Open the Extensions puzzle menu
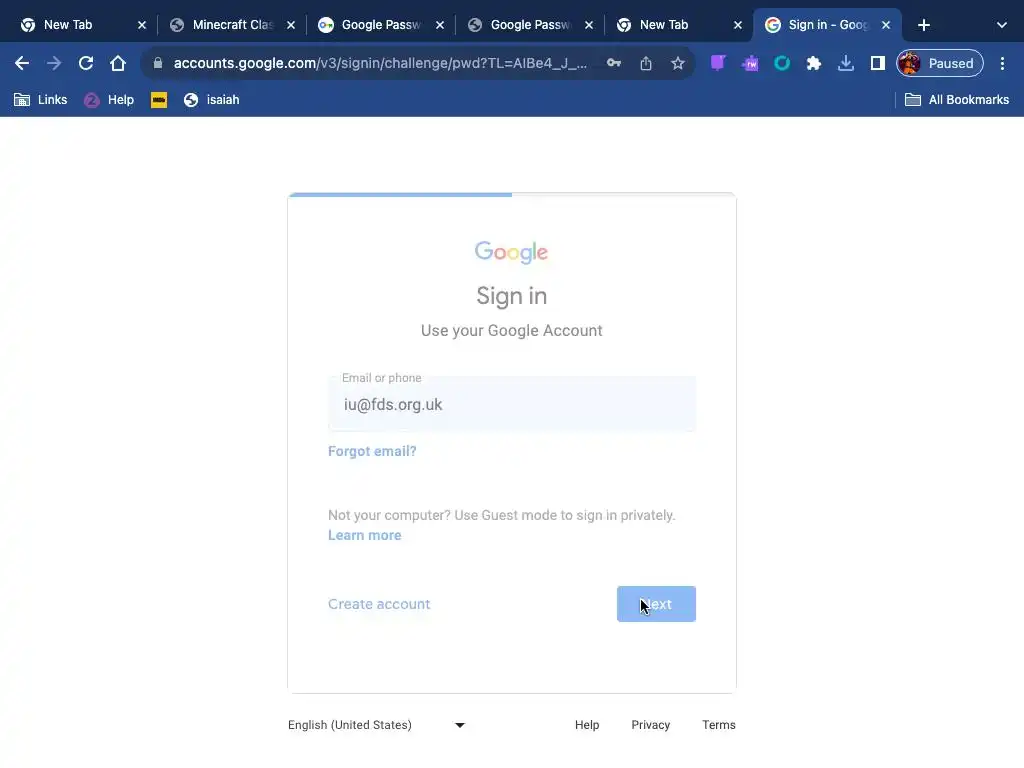The height and width of the screenshot is (768, 1024). tap(814, 63)
